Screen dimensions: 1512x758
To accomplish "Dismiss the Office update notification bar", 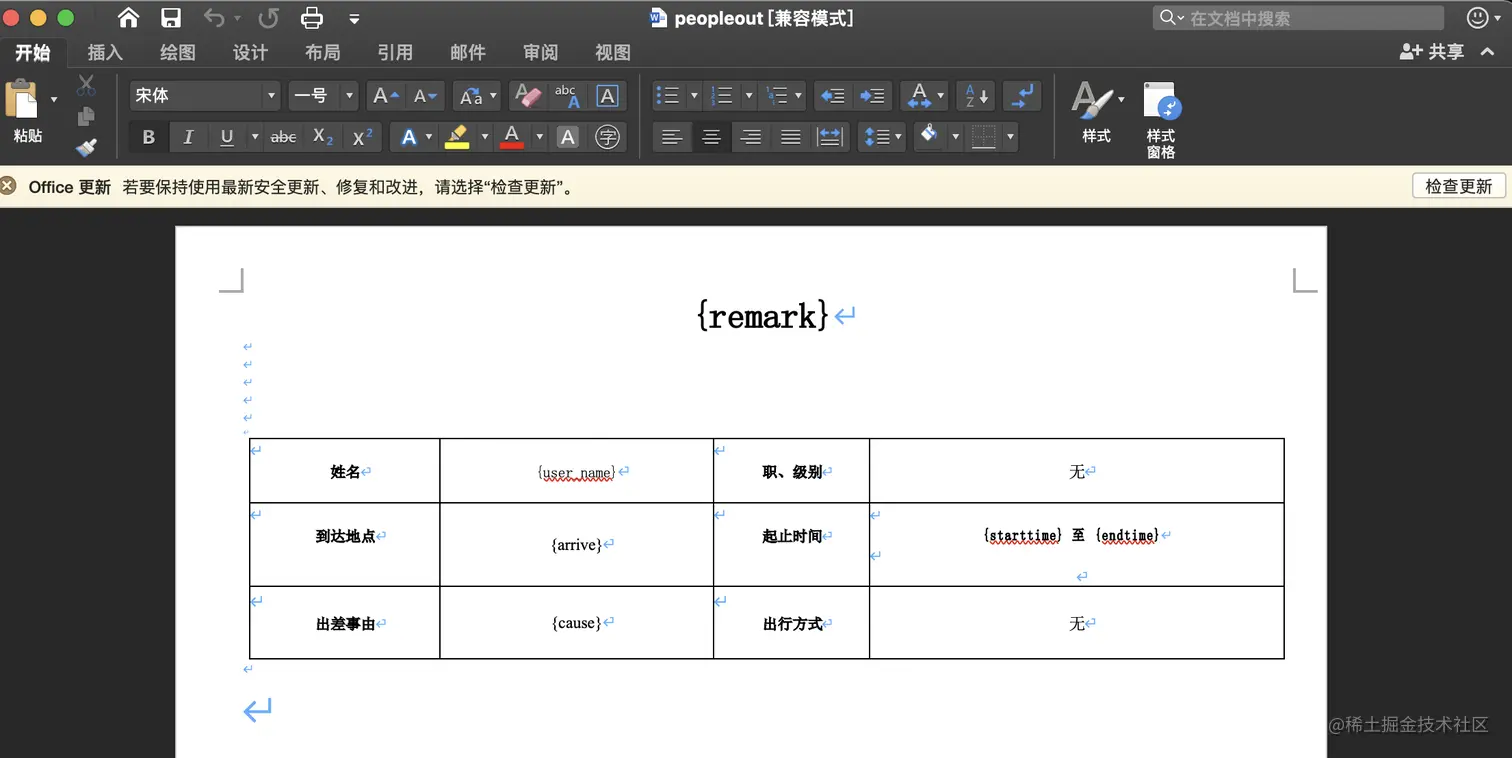I will coord(8,186).
